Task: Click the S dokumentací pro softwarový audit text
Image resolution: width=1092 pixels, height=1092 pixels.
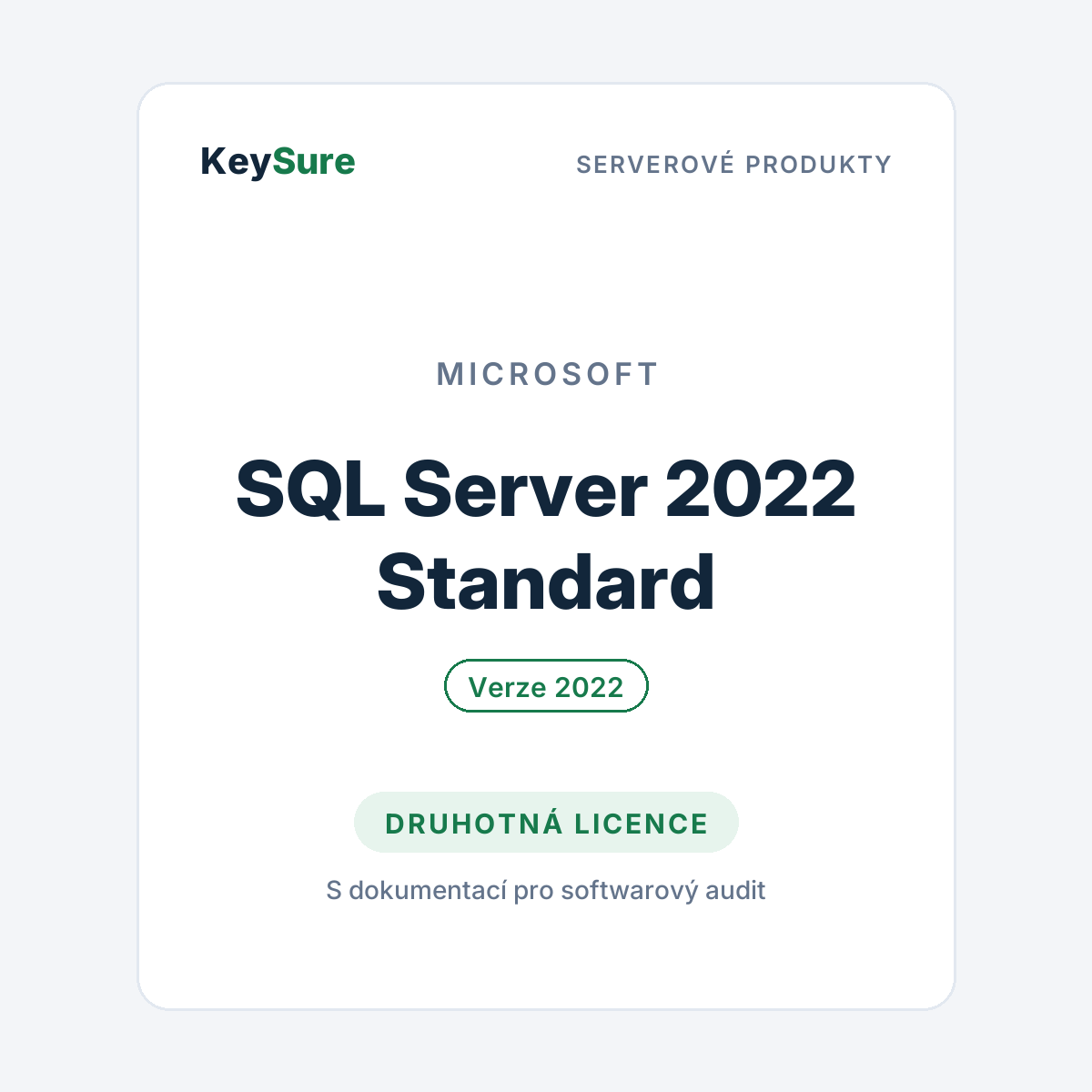Action: 546,890
